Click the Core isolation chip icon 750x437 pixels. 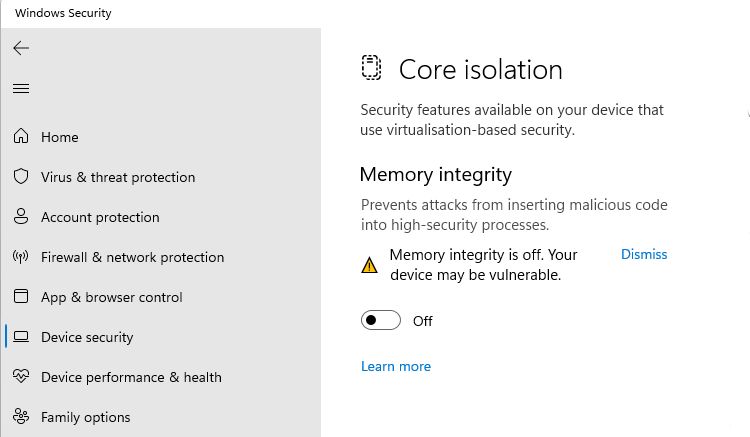pos(371,67)
